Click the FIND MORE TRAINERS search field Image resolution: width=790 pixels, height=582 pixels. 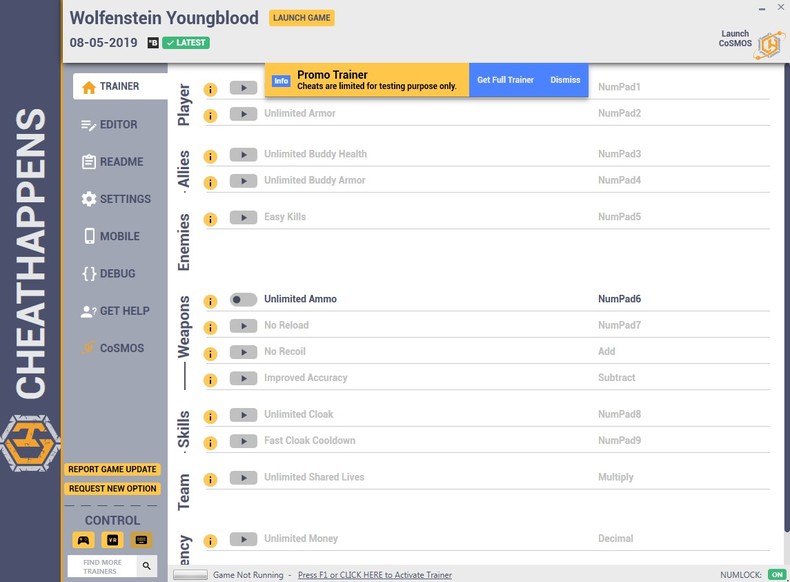[x=102, y=566]
